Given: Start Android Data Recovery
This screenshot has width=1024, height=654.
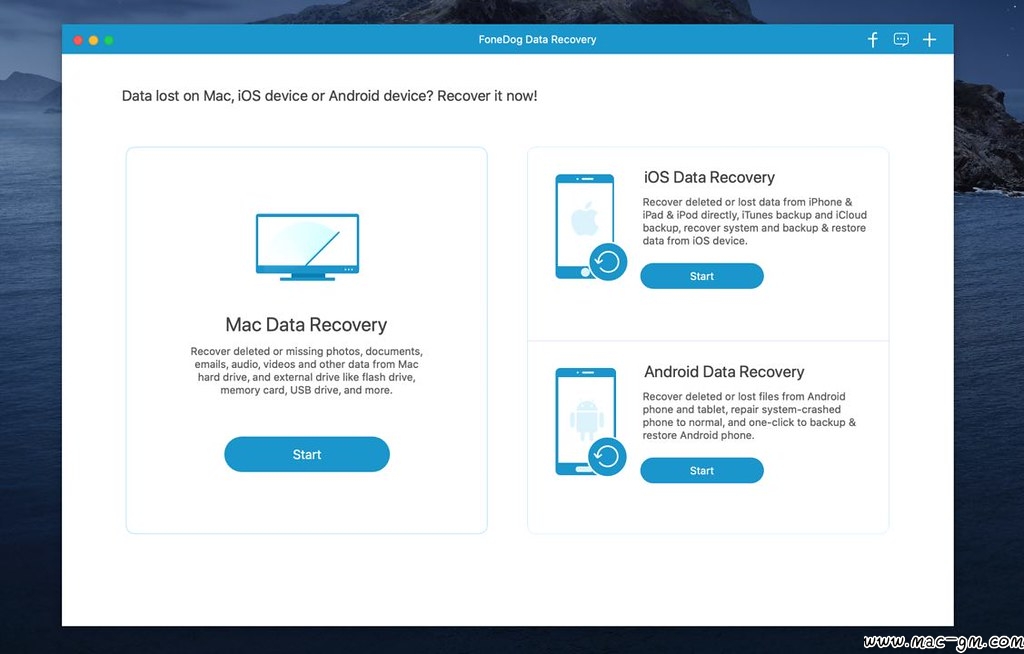Looking at the screenshot, I should (701, 470).
